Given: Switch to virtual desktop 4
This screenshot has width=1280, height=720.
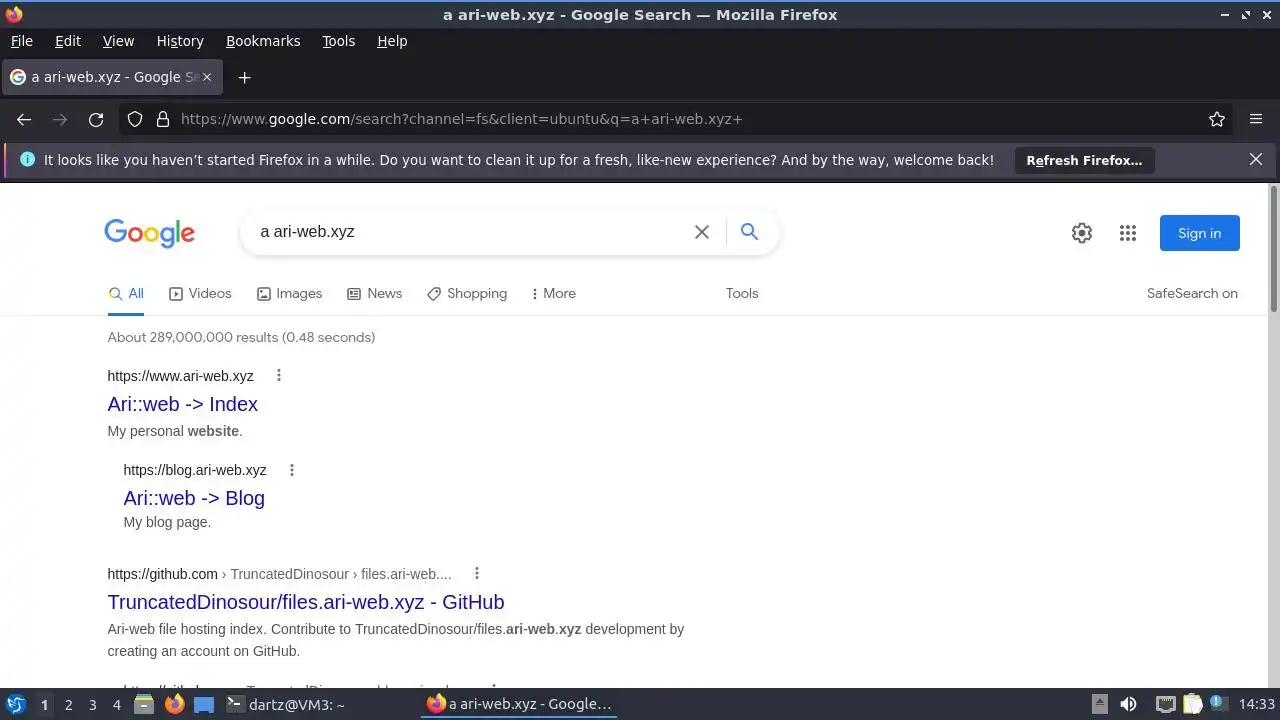Looking at the screenshot, I should tap(116, 704).
